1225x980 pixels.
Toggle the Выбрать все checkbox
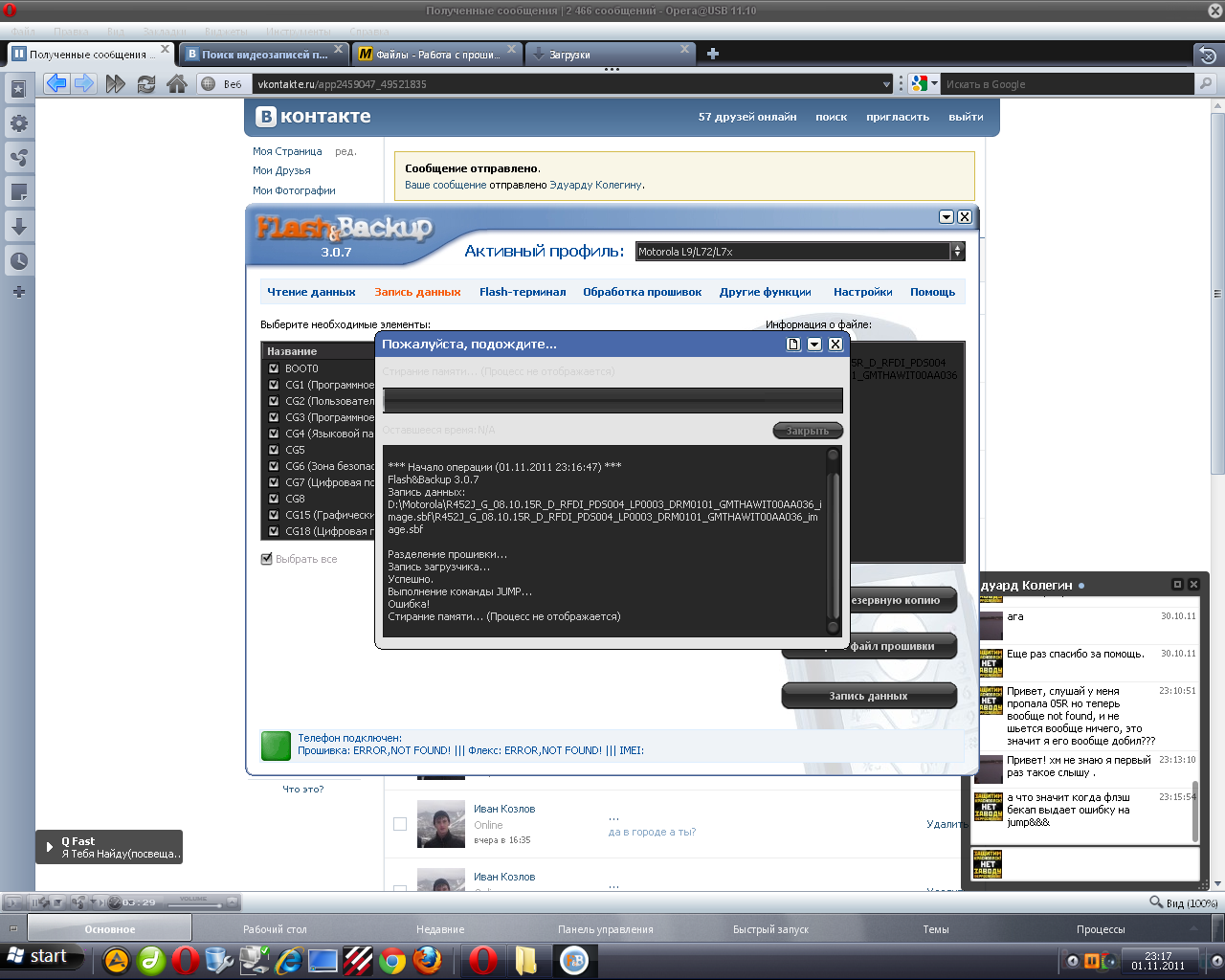tap(267, 559)
